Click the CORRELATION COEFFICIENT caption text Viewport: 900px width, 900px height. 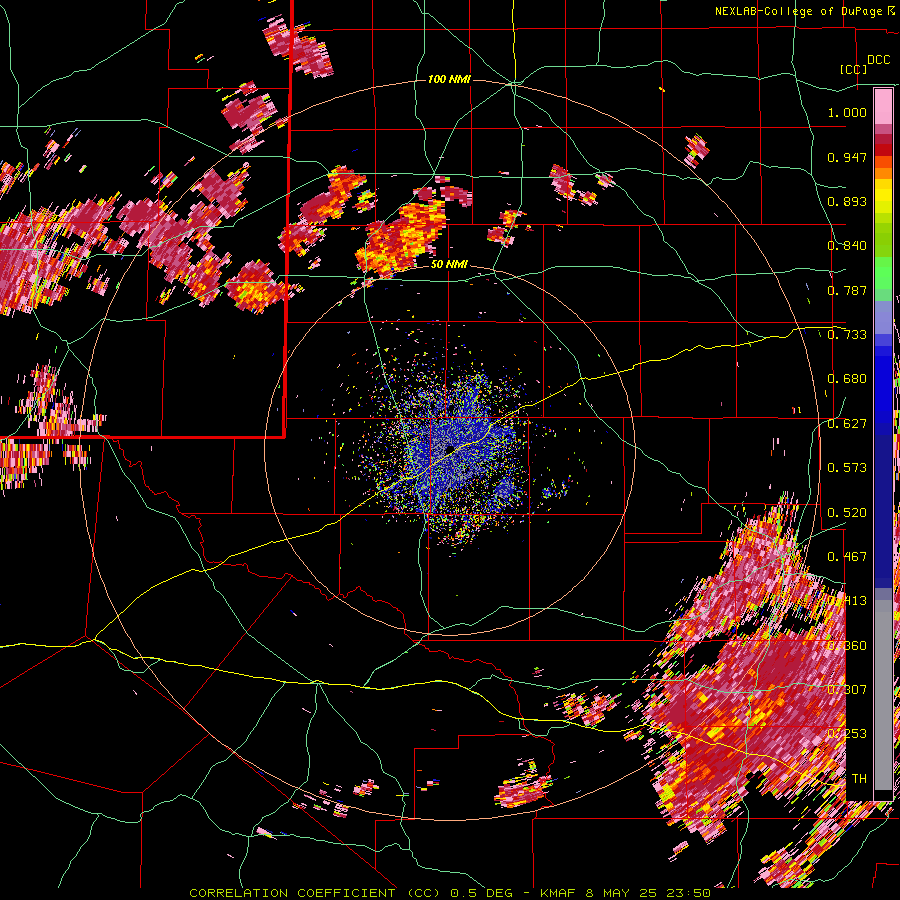(x=292, y=893)
